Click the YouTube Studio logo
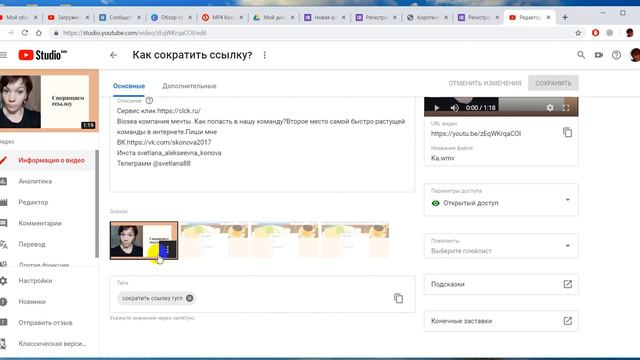The image size is (640, 360). (42, 55)
